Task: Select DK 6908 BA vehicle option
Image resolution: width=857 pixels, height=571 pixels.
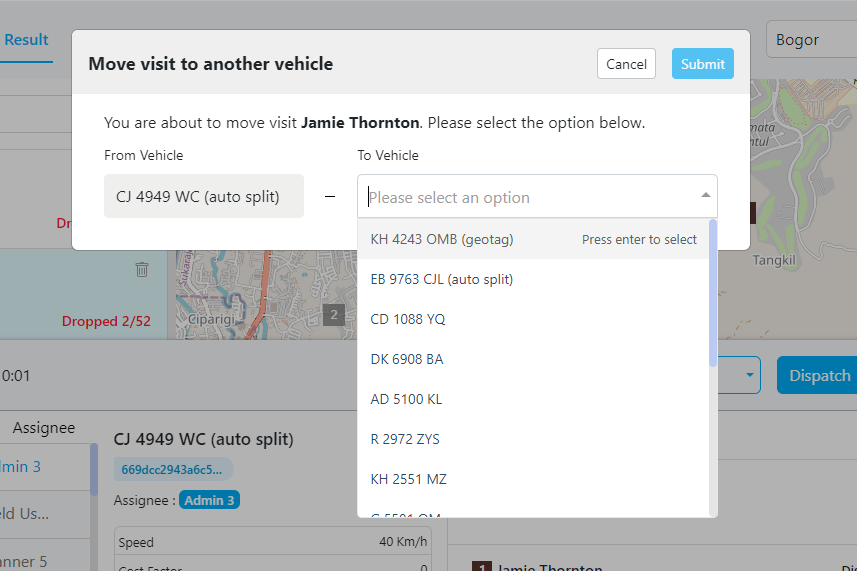Action: 407,359
